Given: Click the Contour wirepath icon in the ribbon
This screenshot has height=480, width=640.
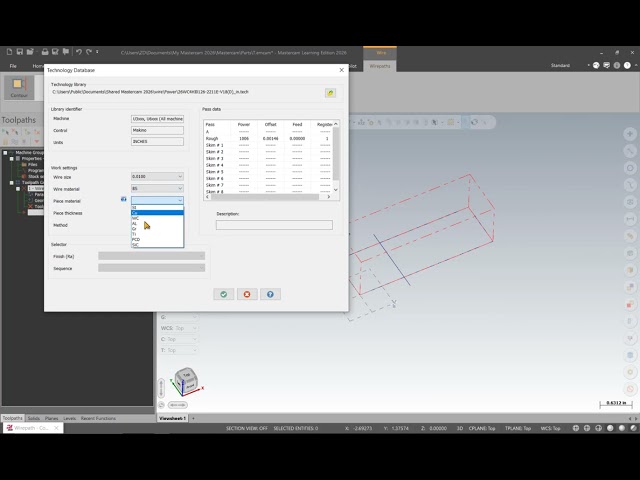Looking at the screenshot, I should point(19,87).
